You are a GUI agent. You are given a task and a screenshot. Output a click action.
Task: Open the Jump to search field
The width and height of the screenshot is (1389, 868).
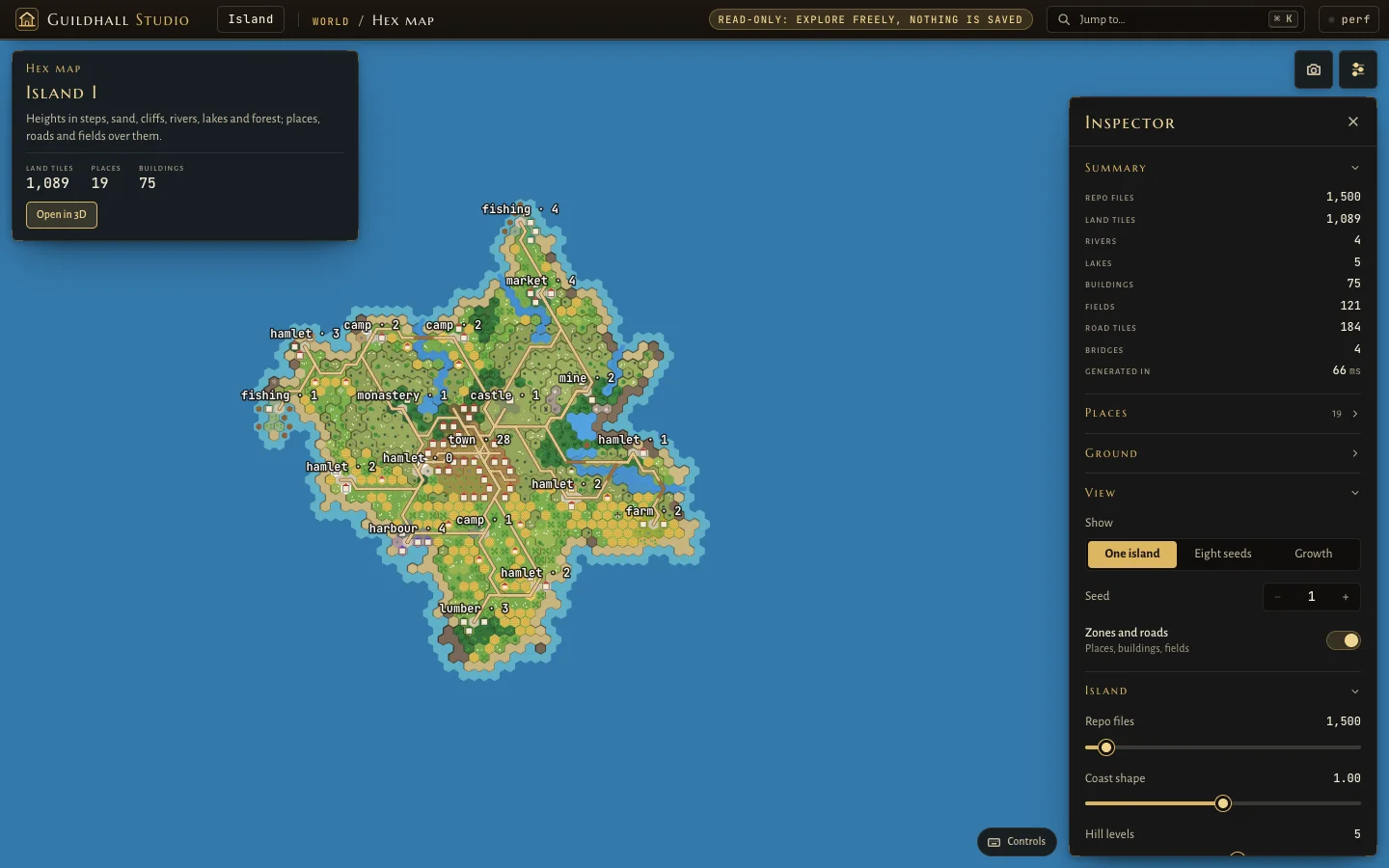[x=1175, y=19]
